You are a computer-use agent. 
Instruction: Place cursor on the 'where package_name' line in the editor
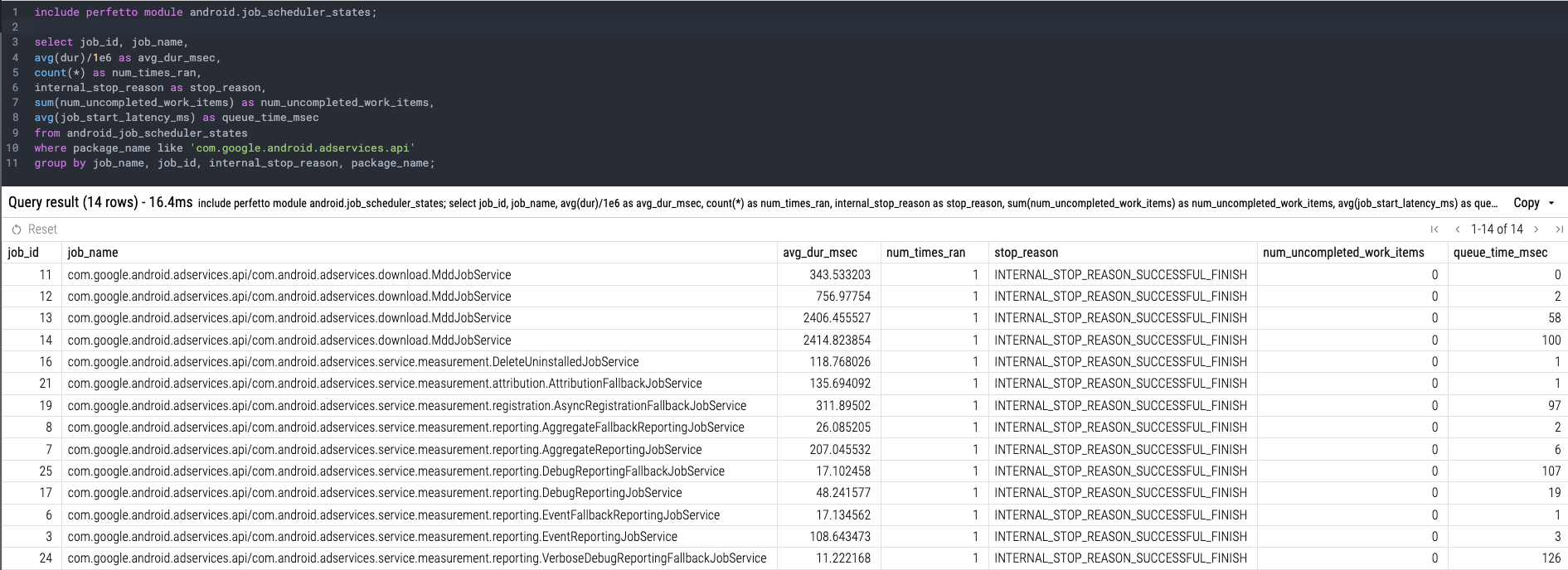[x=224, y=148]
